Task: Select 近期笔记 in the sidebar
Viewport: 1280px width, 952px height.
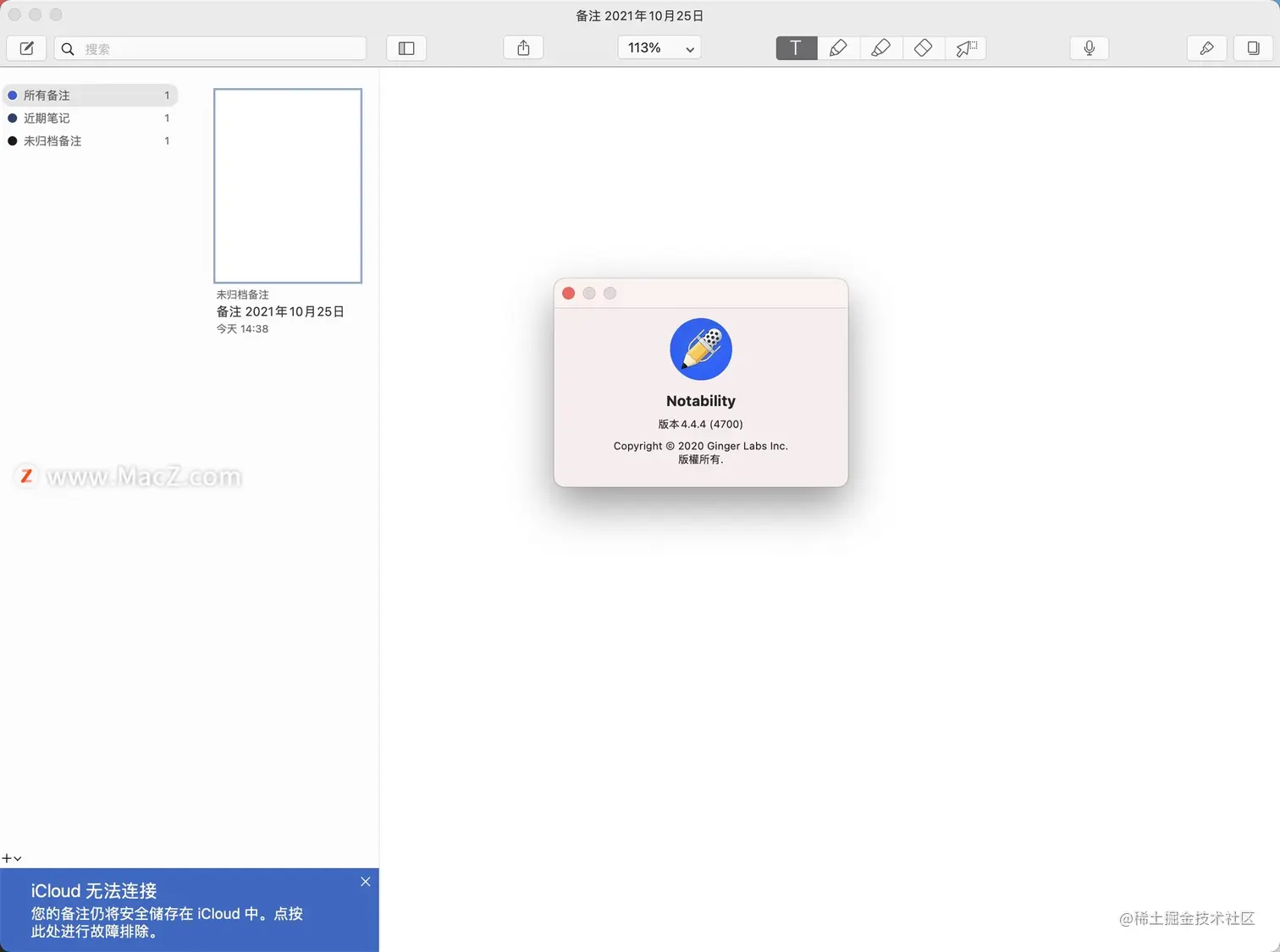Action: [x=90, y=118]
